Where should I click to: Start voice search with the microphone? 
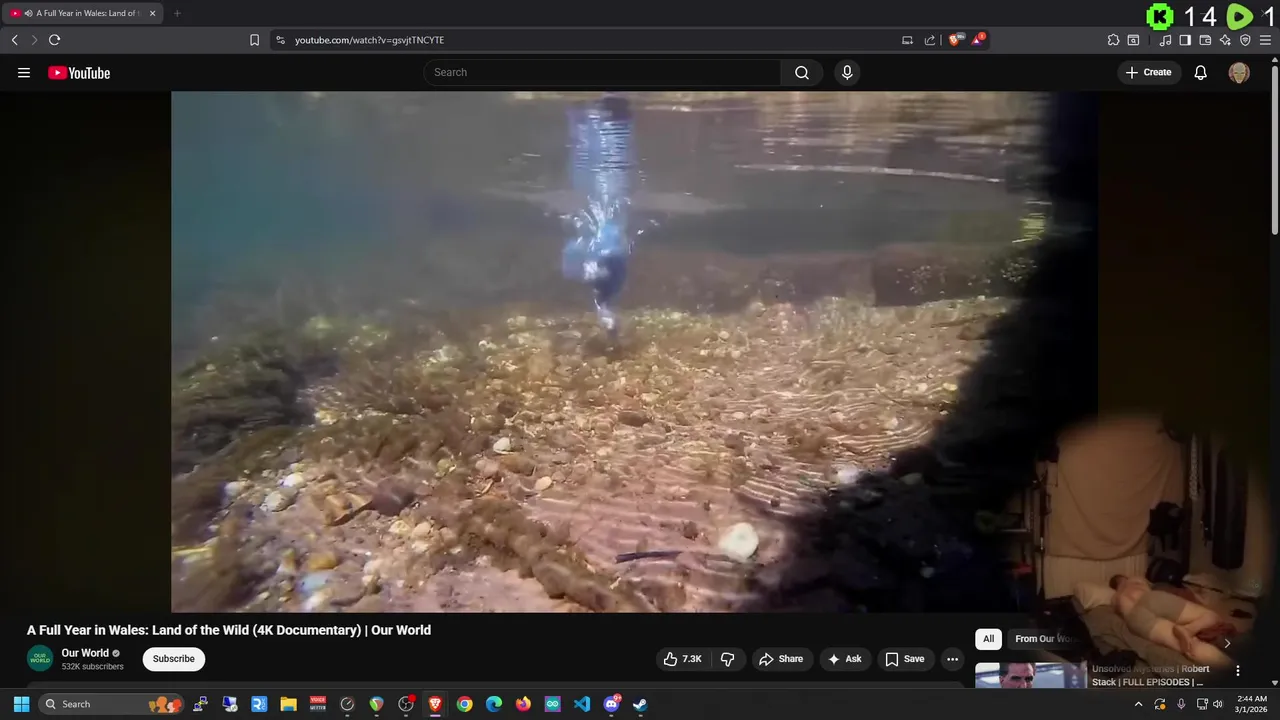(847, 72)
